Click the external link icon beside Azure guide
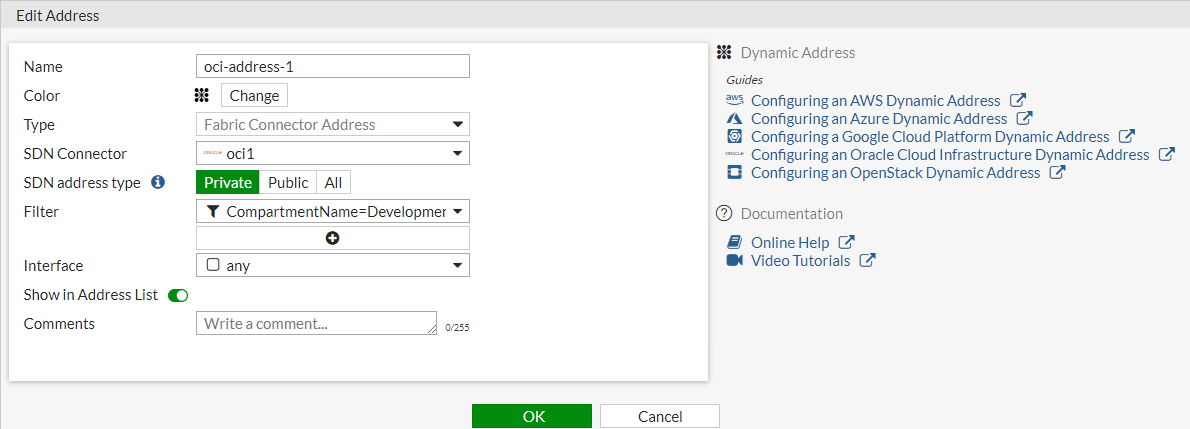 pyautogui.click(x=1024, y=118)
